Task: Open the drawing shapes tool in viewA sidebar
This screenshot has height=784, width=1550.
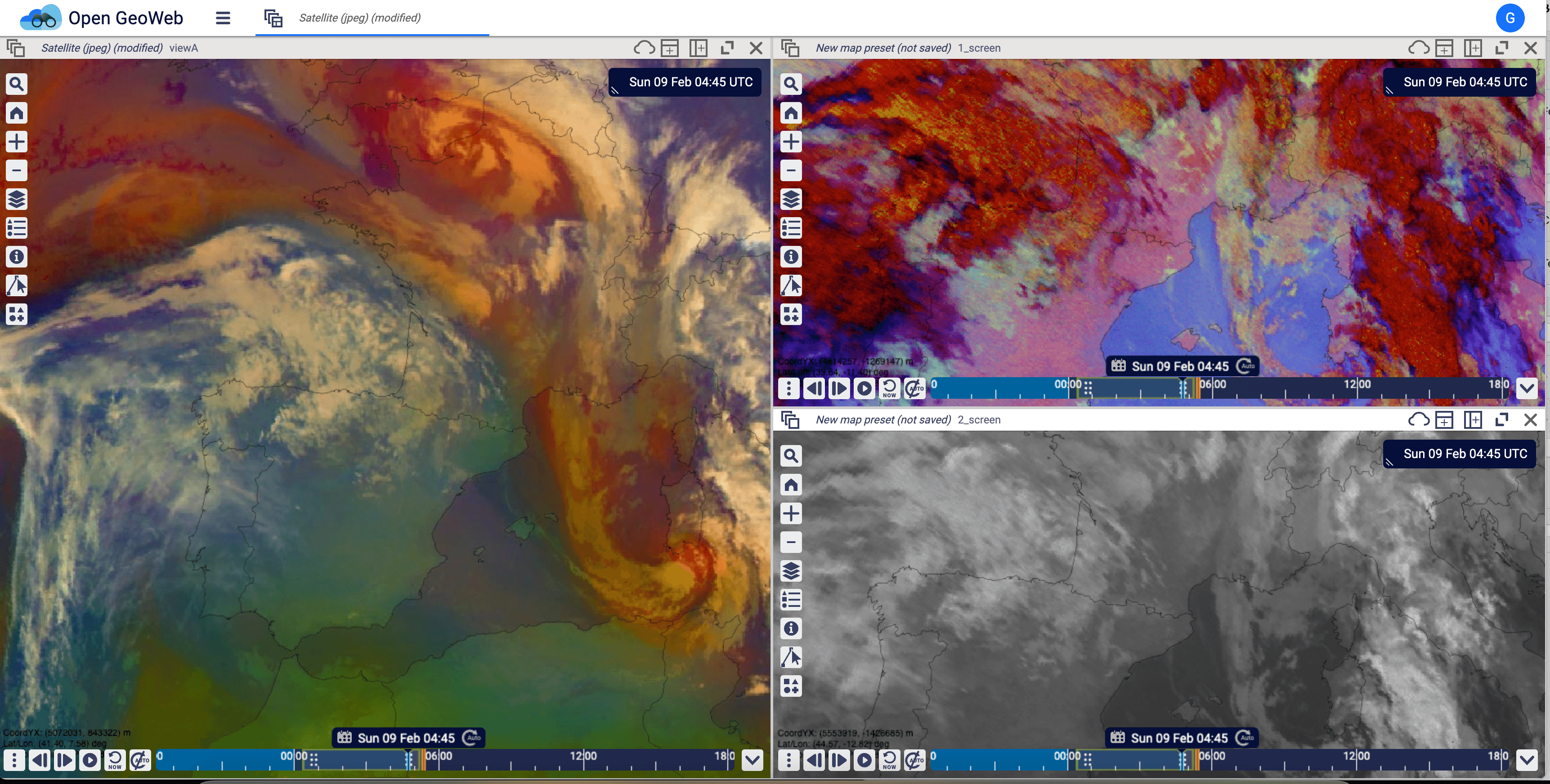Action: pyautogui.click(x=16, y=314)
